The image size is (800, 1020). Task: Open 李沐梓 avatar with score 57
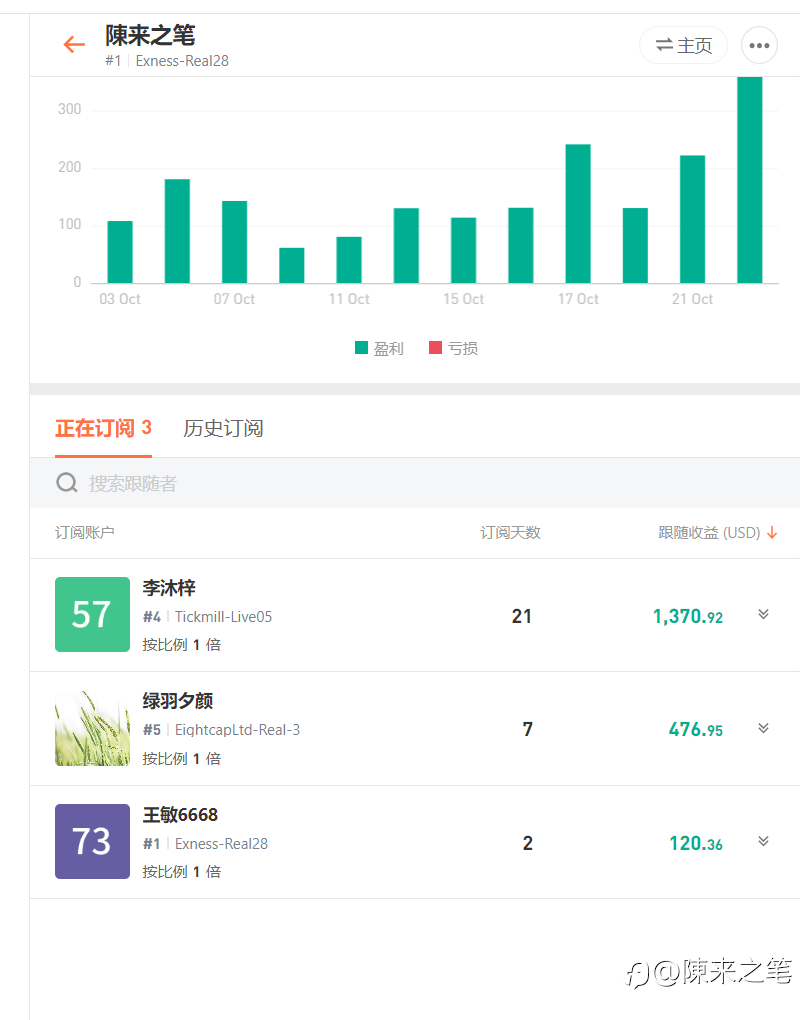coord(92,614)
